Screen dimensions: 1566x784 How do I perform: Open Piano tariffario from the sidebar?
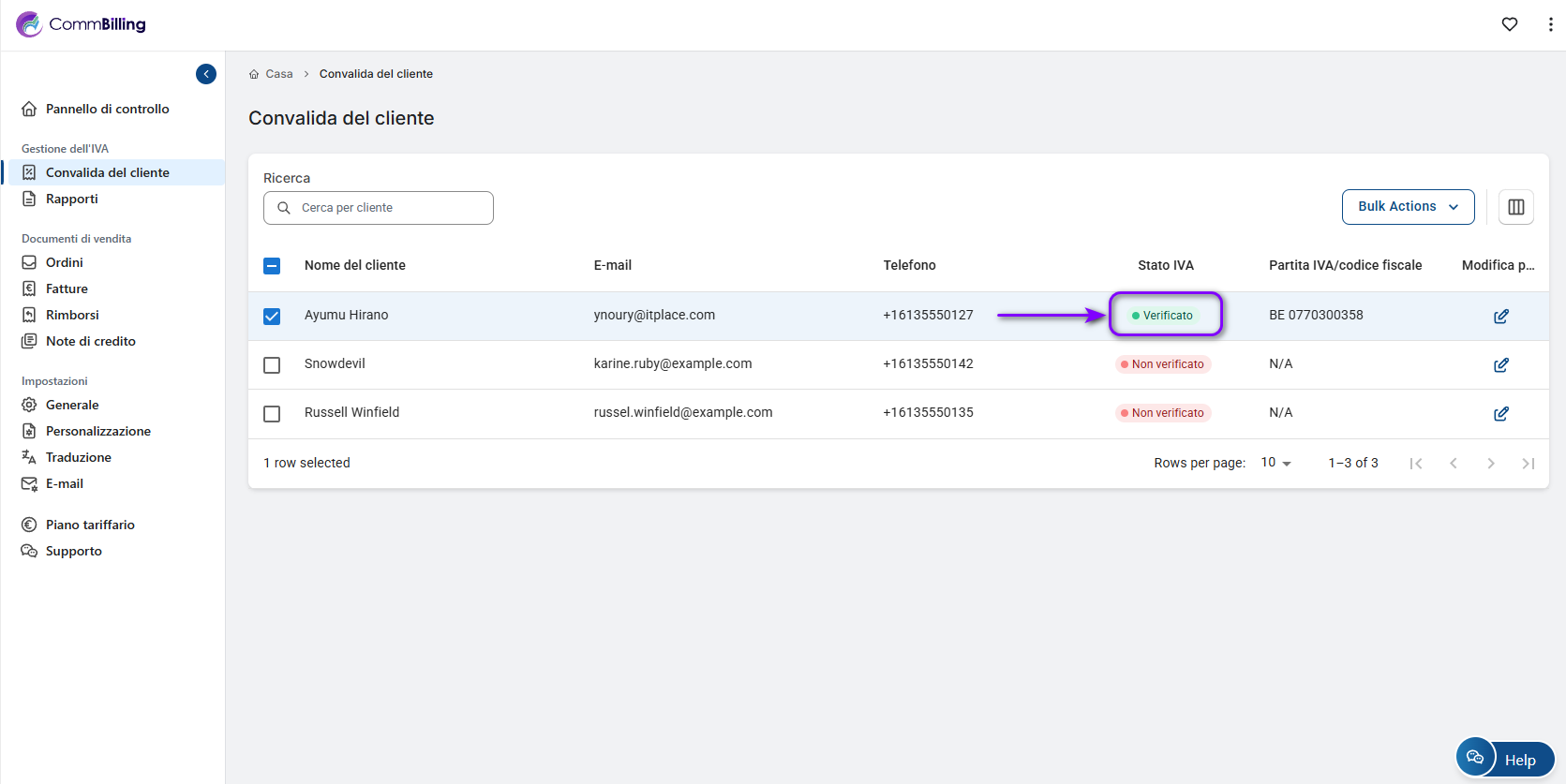click(x=90, y=525)
